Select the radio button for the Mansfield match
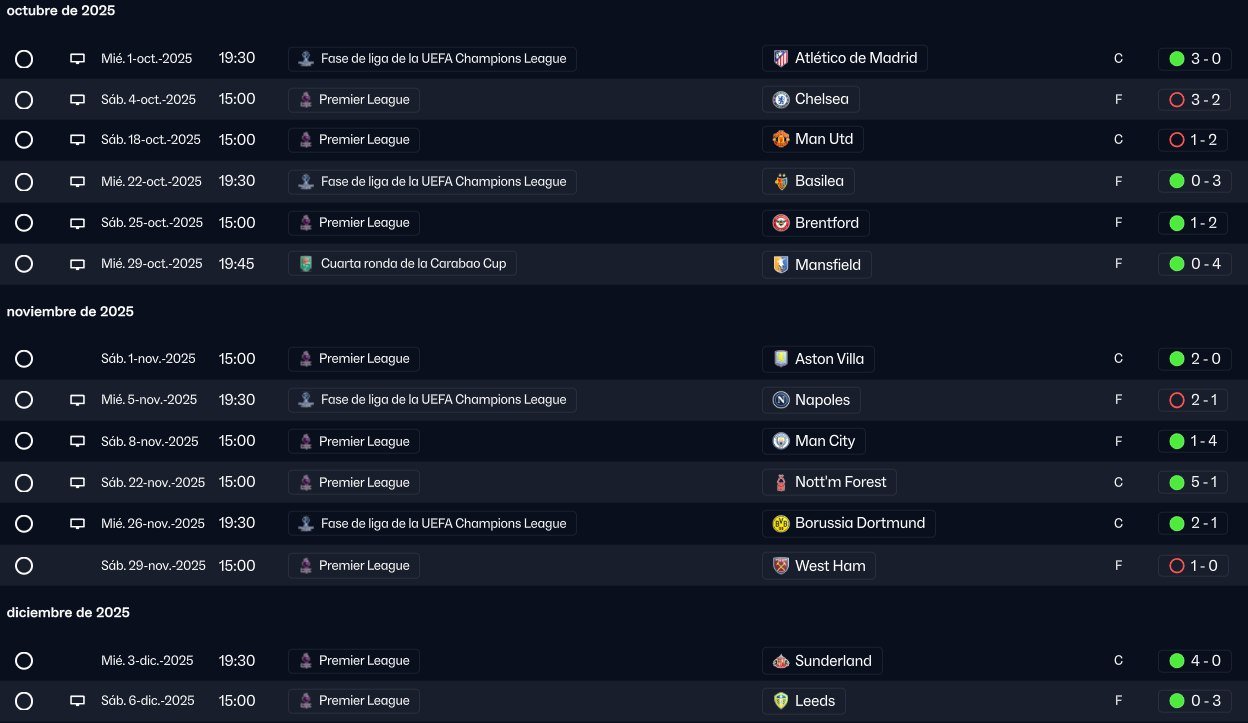This screenshot has width=1248, height=723. (x=24, y=264)
